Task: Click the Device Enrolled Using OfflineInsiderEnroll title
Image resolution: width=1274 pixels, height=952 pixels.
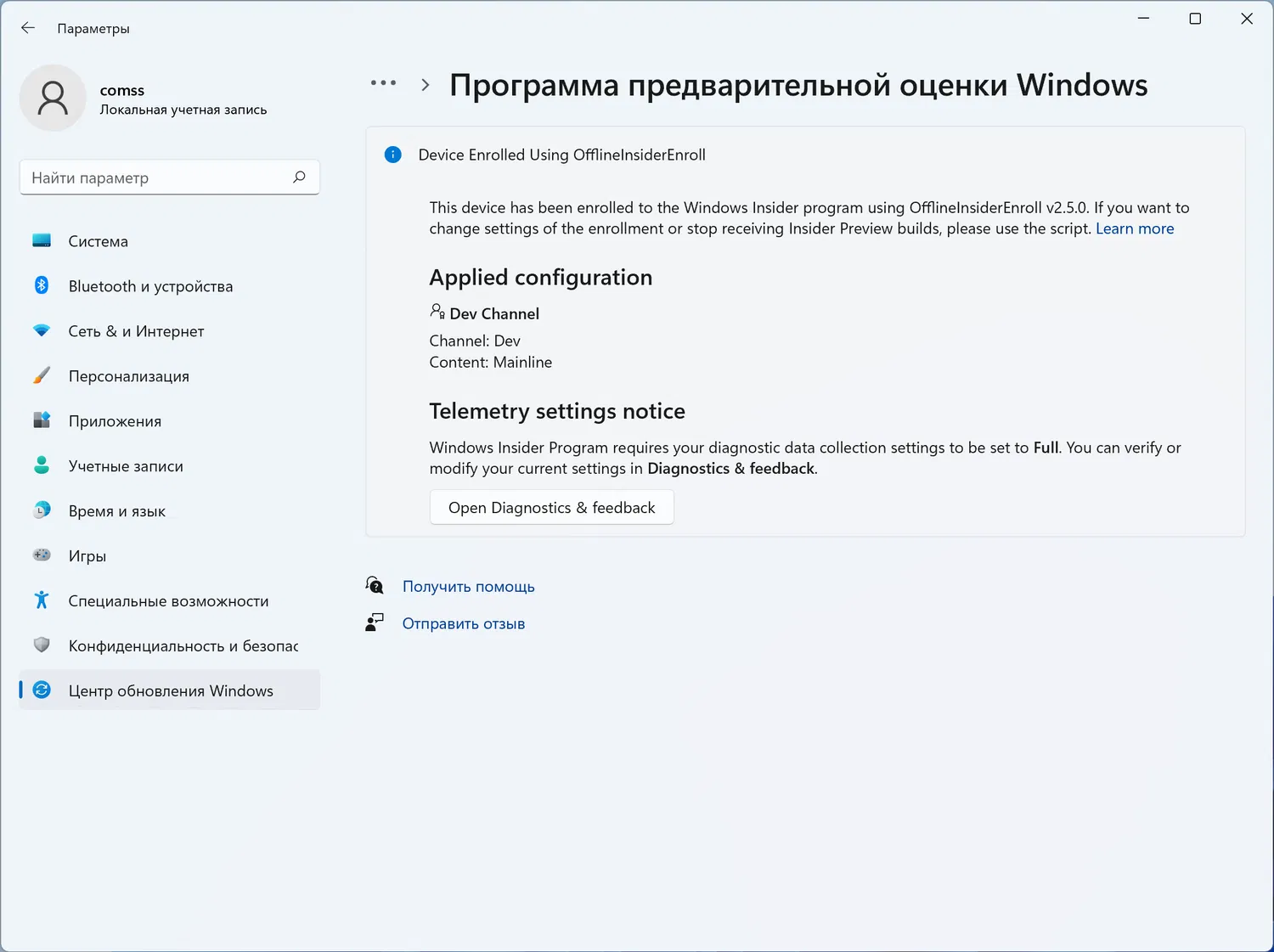Action: coord(562,155)
